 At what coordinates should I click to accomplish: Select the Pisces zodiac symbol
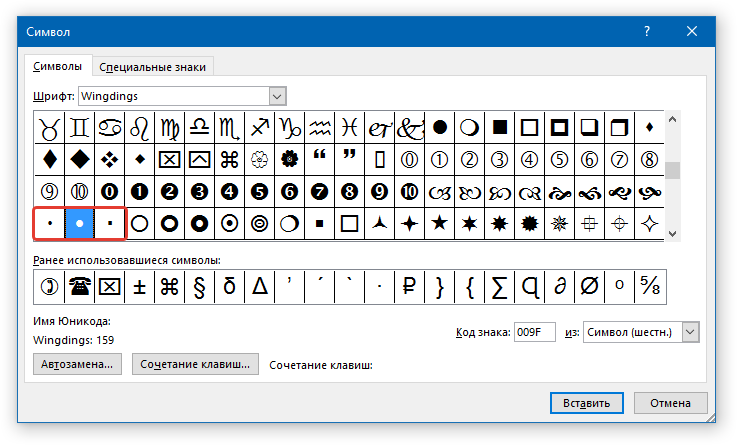tap(350, 128)
